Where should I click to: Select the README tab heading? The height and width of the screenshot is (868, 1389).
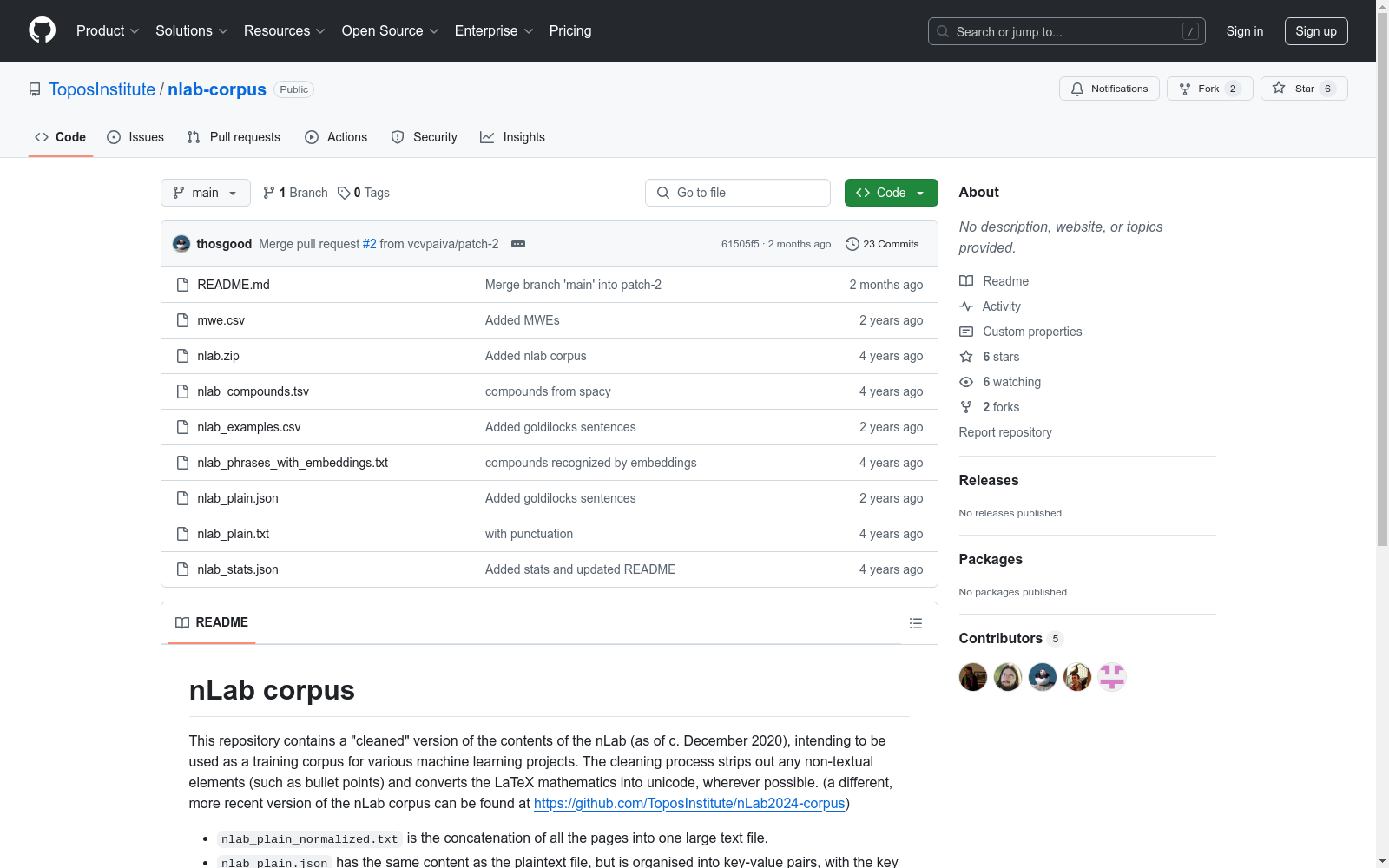[x=212, y=622]
